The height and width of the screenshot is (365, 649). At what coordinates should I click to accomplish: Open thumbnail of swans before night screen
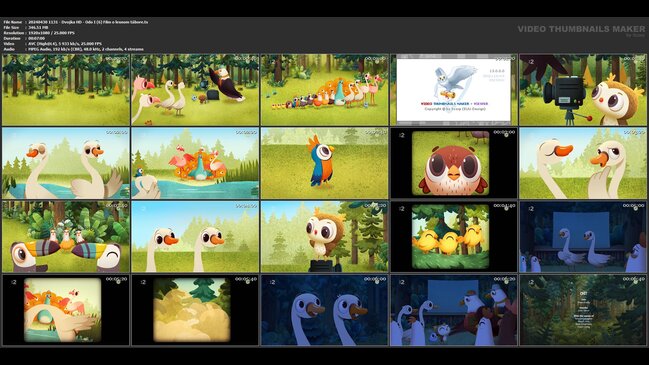(x=583, y=237)
